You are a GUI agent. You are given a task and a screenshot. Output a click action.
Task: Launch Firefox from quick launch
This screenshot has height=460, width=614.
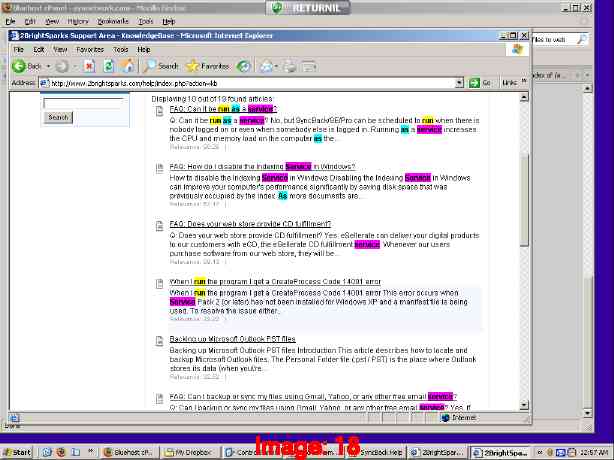(61, 452)
